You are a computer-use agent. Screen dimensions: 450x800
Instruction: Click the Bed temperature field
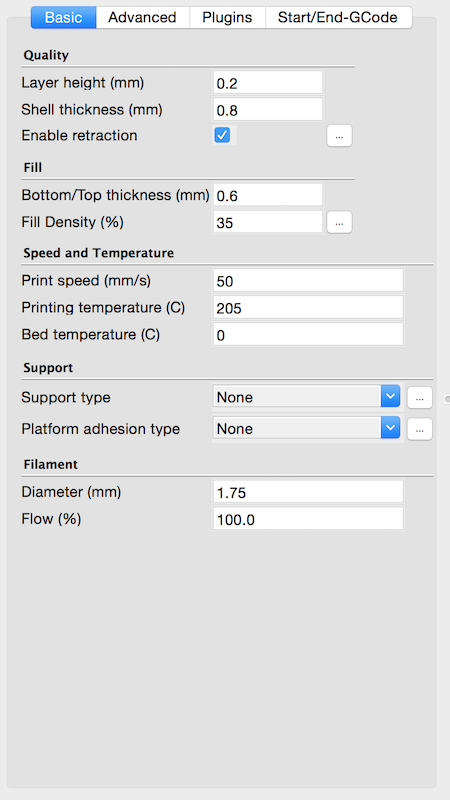(308, 335)
